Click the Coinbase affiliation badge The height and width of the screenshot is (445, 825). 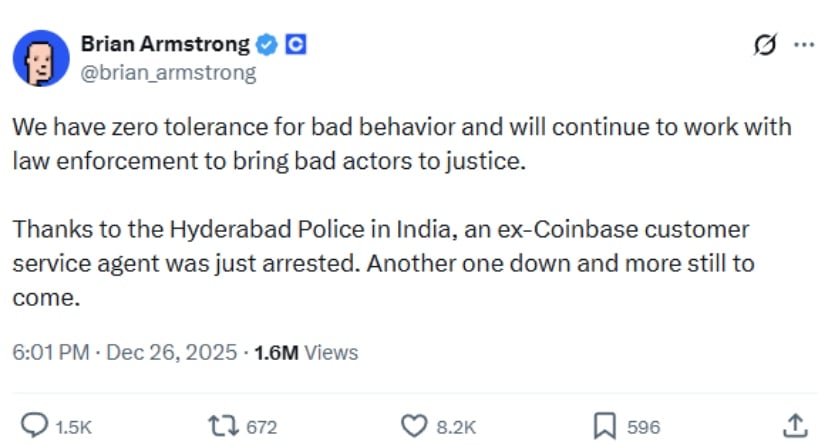tap(295, 44)
